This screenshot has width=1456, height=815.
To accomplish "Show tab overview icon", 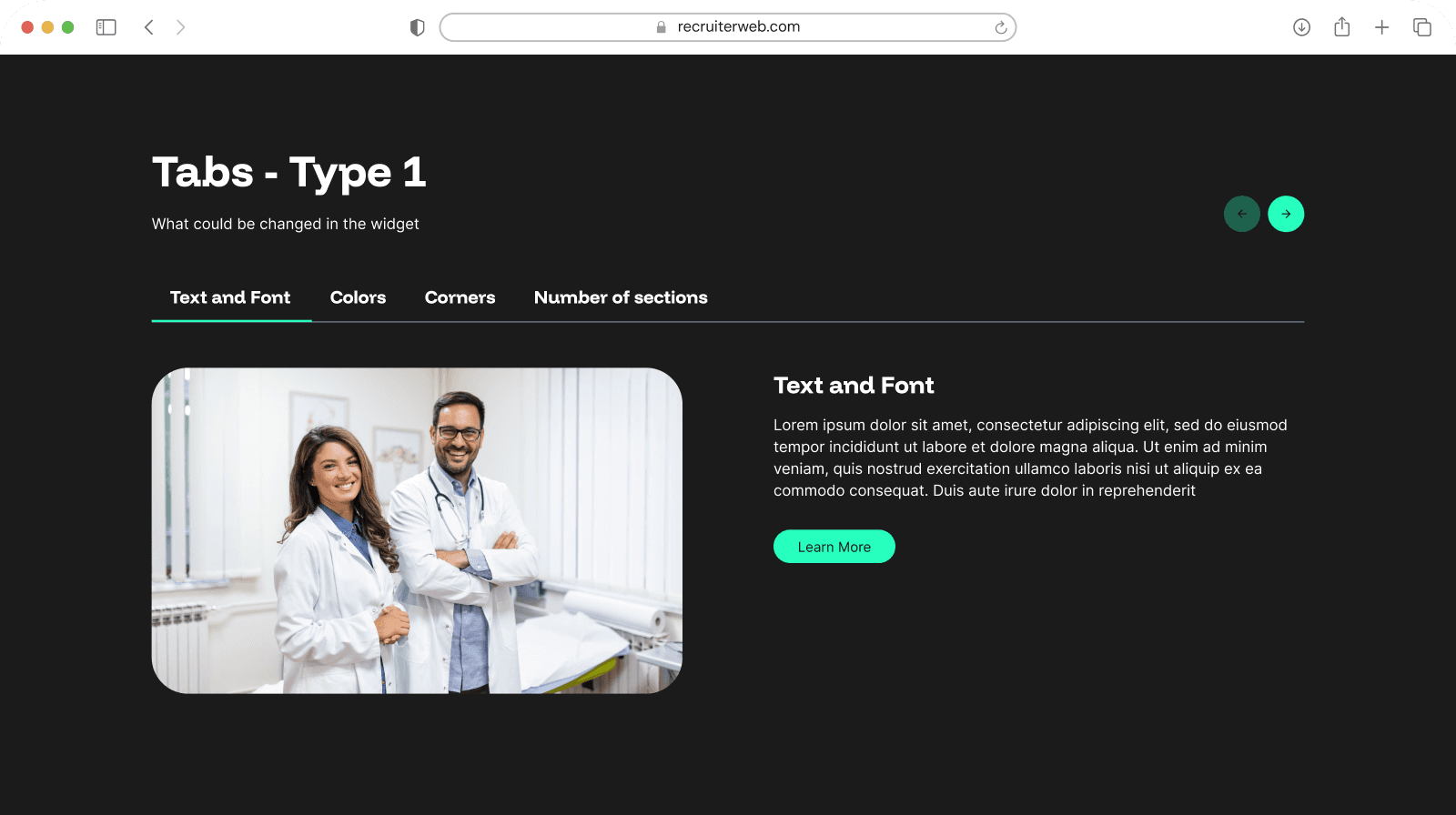I will tap(1421, 27).
